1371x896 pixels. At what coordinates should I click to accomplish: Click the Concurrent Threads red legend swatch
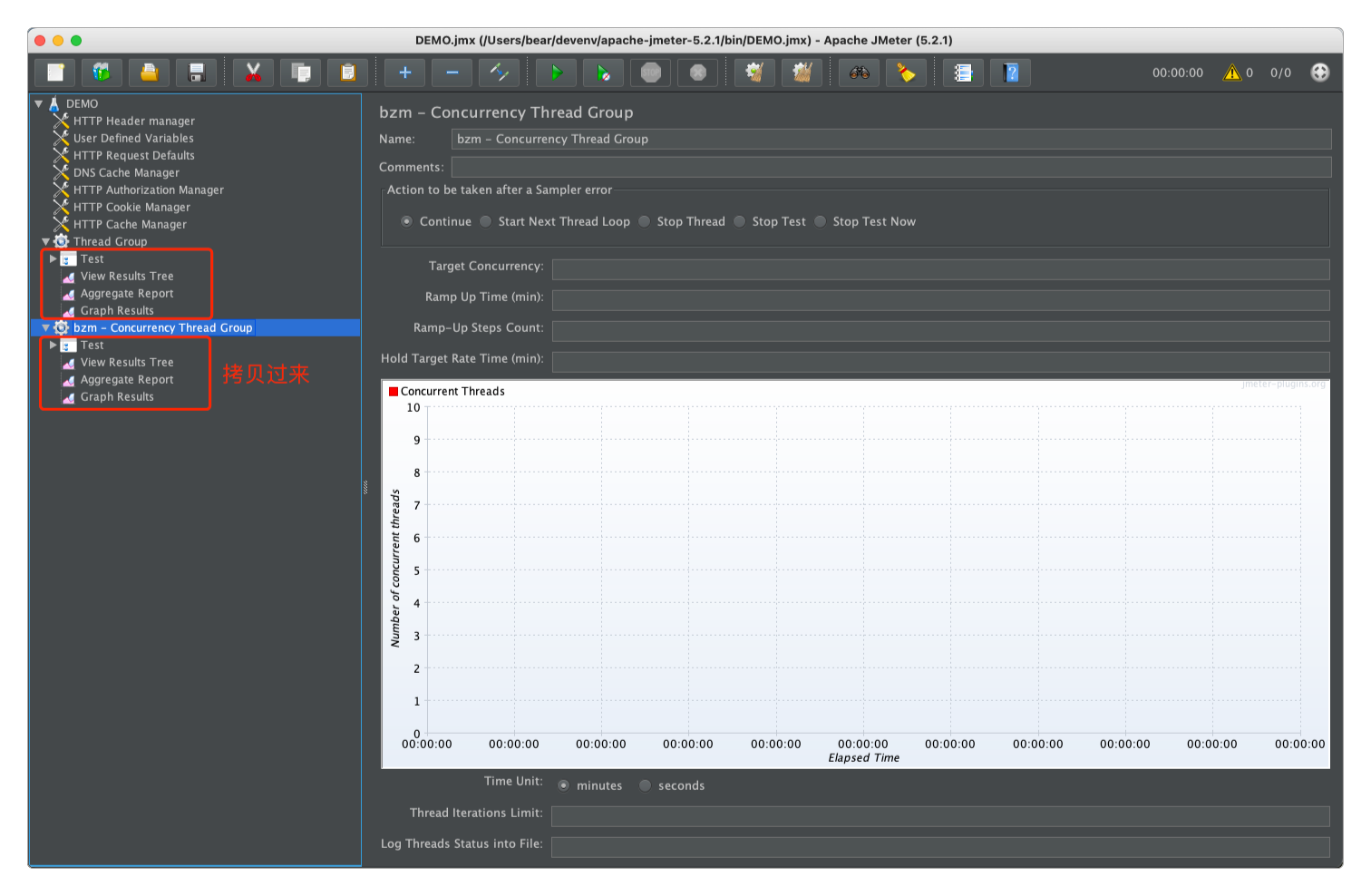394,392
